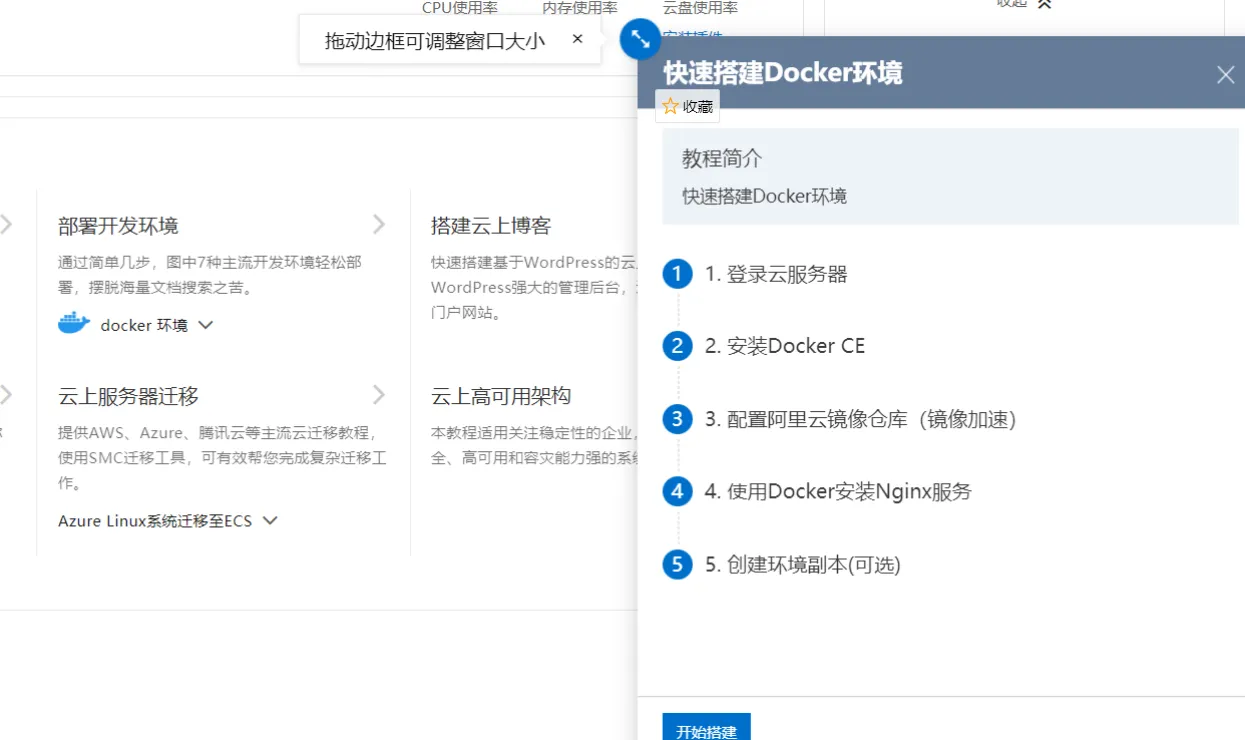Open Azure Linux系统迁移至ECS dropdown
The width and height of the screenshot is (1245, 740).
coord(167,521)
